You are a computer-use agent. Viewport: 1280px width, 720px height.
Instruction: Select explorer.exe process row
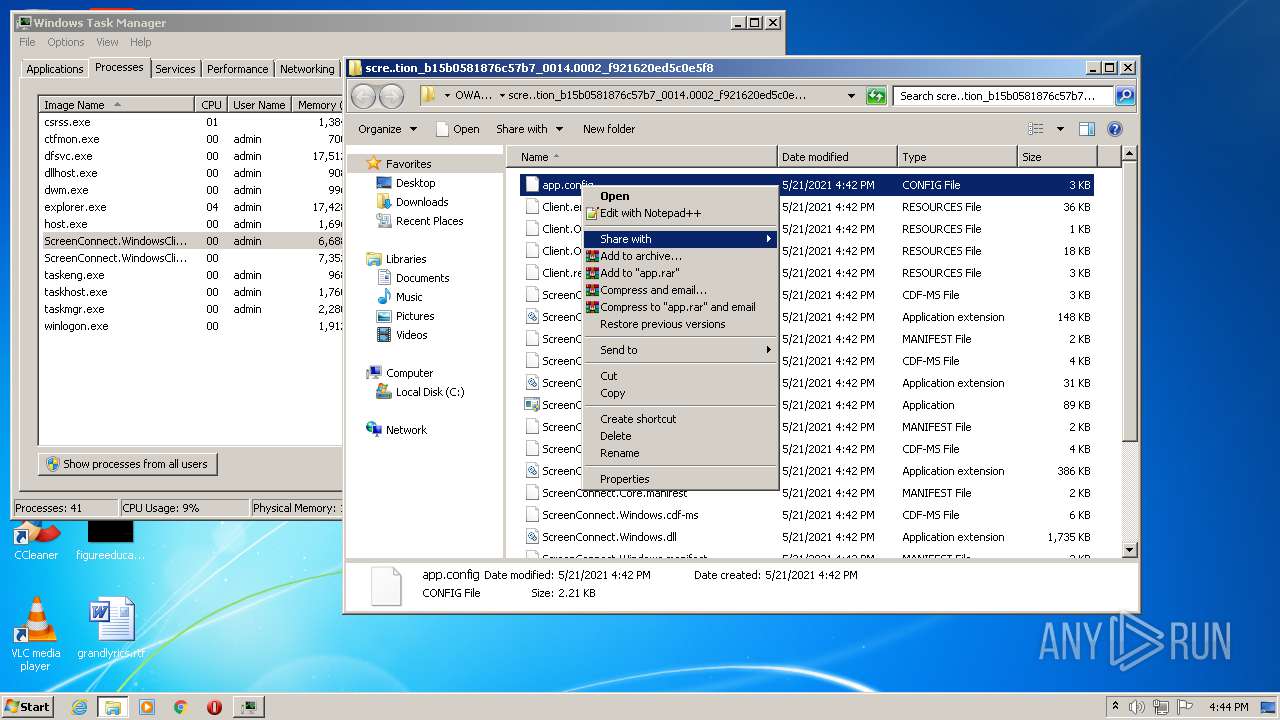[190, 207]
